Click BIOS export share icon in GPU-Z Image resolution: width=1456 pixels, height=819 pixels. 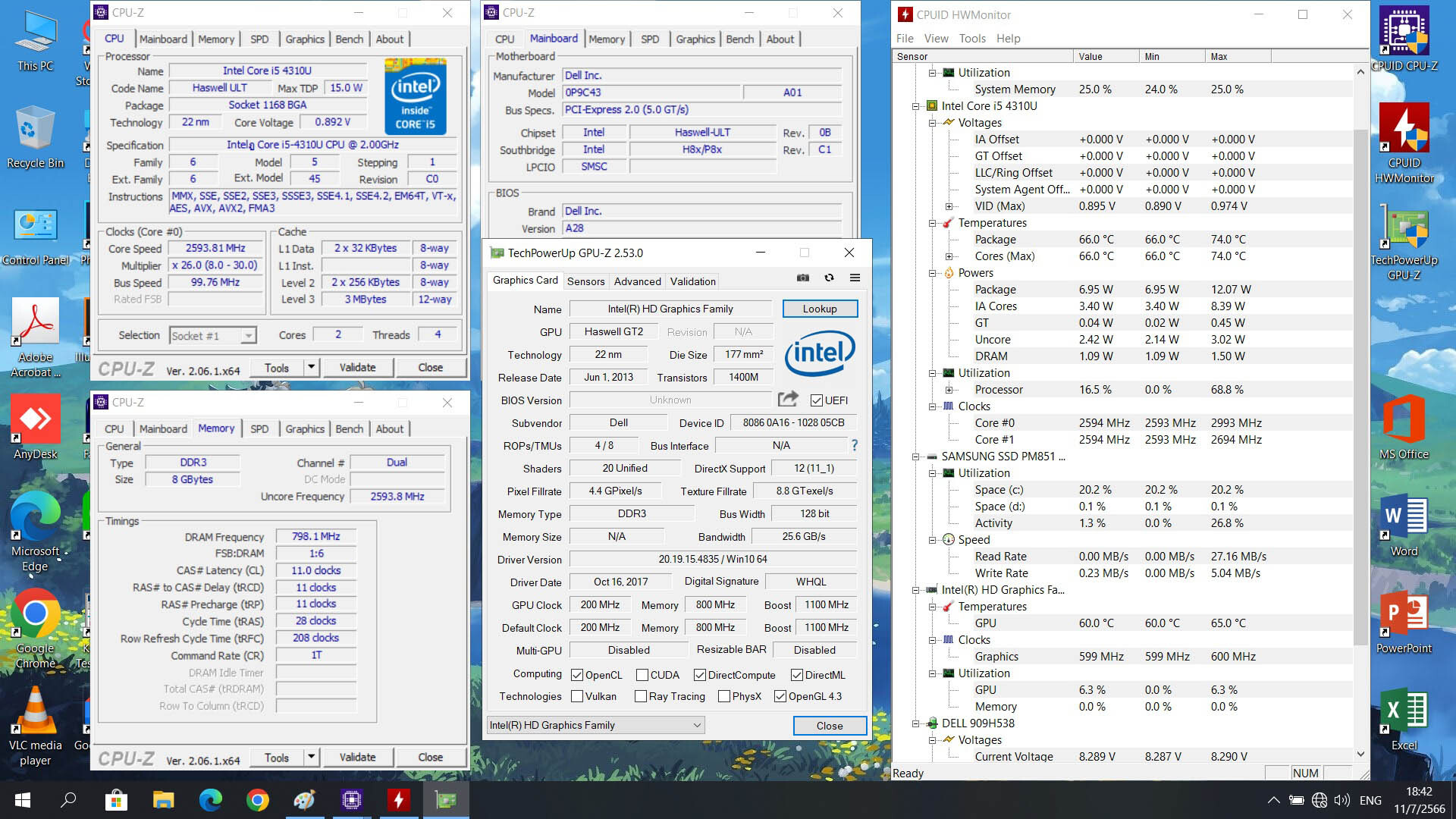[788, 399]
